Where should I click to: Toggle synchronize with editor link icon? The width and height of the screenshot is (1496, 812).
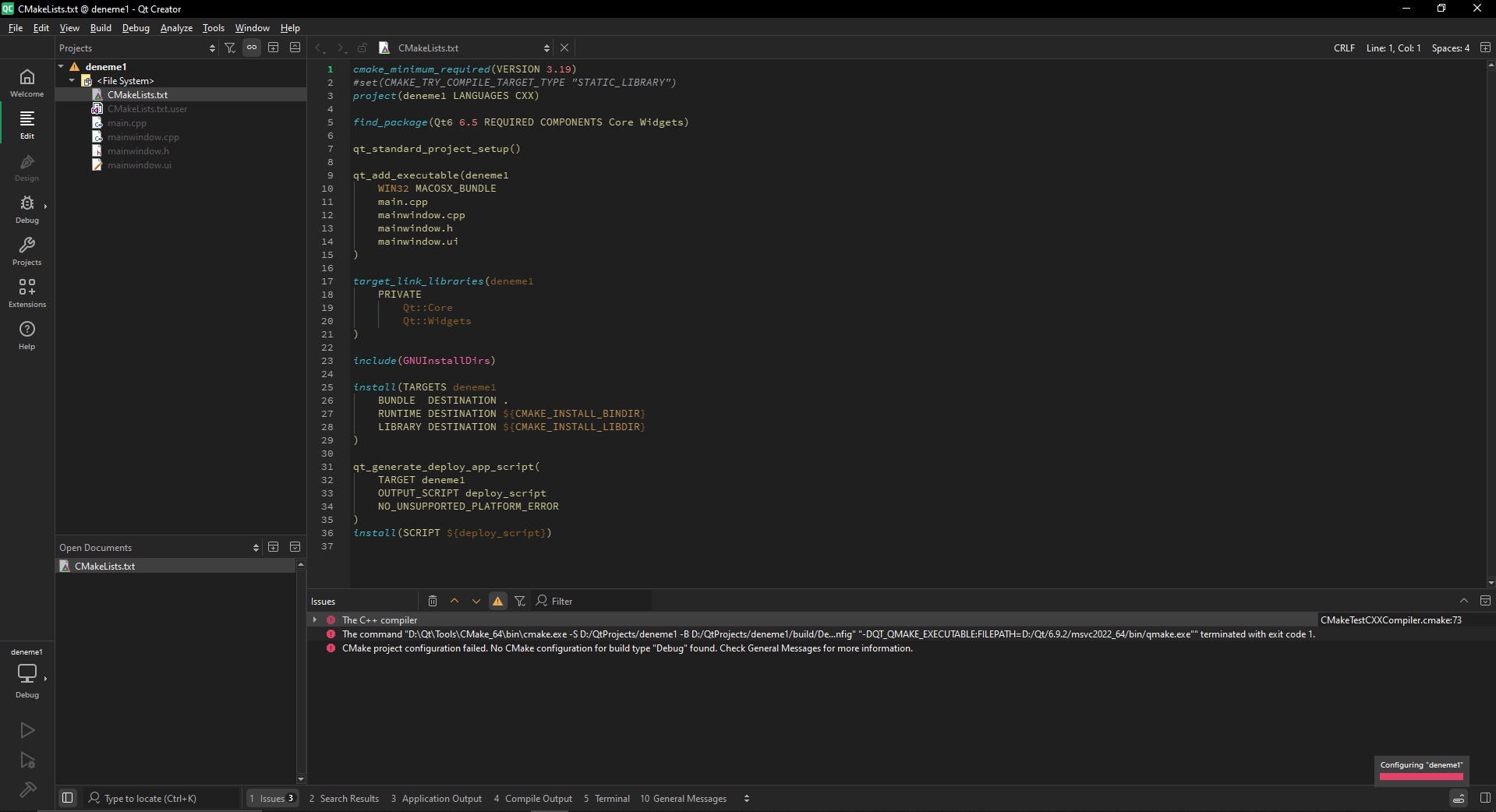(x=252, y=48)
